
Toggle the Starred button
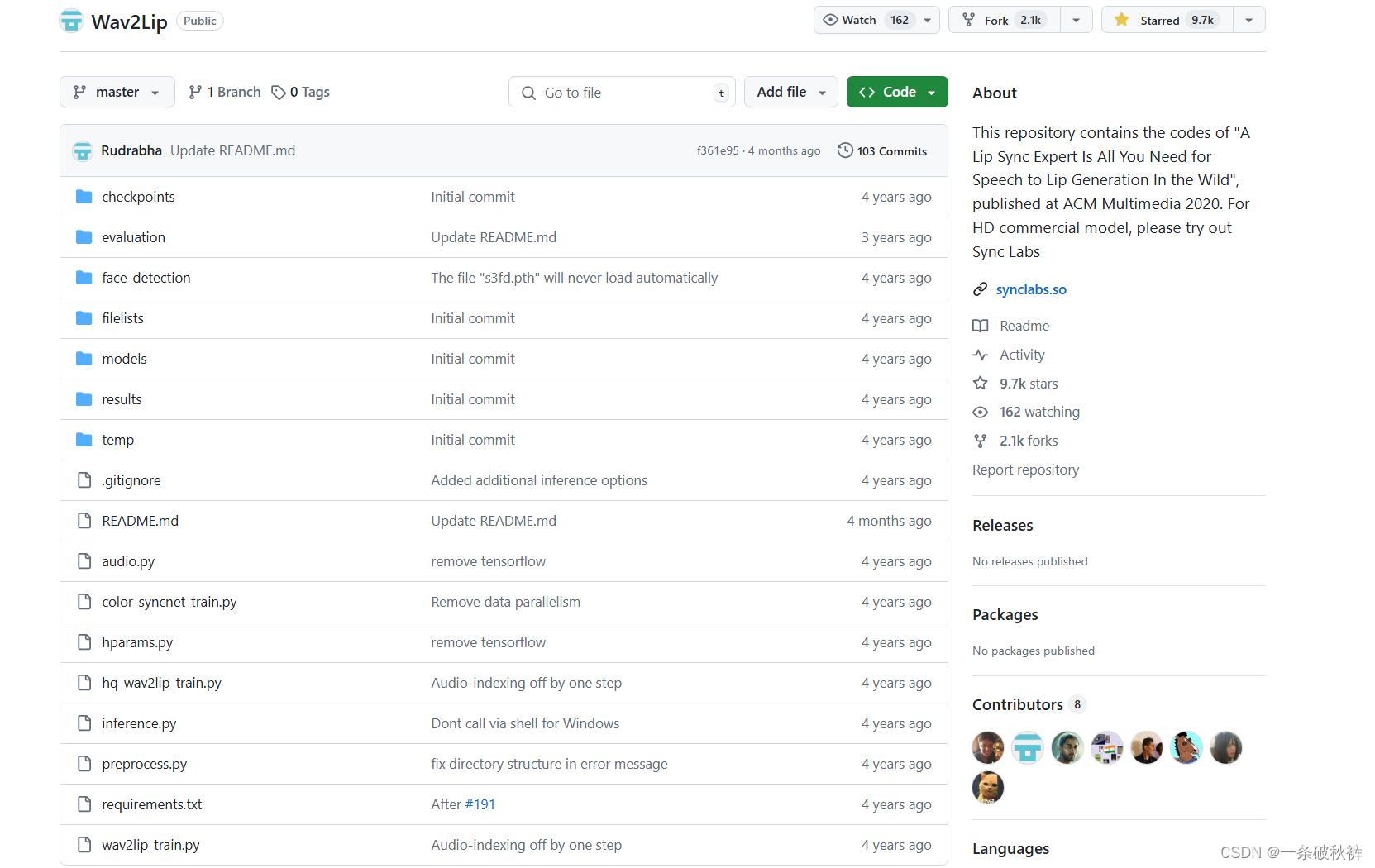(1167, 20)
